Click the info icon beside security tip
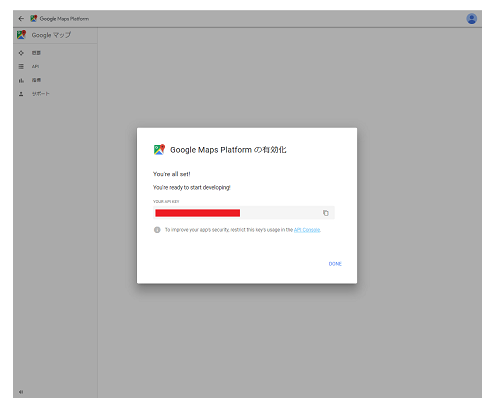 [x=157, y=230]
